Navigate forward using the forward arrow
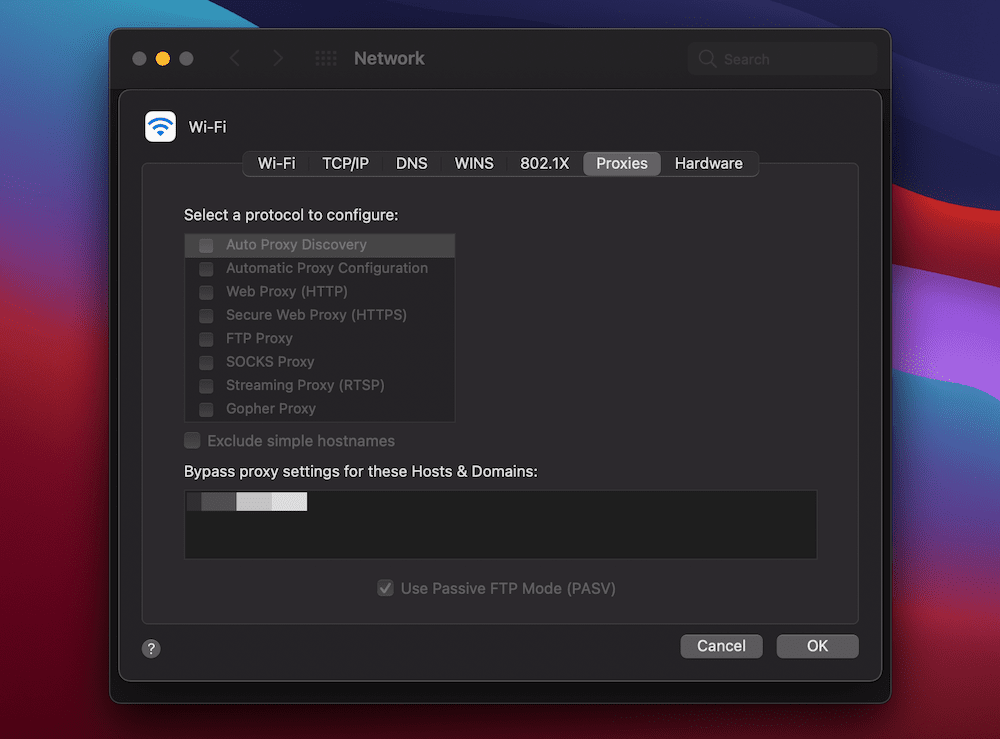Image resolution: width=1000 pixels, height=739 pixels. [278, 58]
